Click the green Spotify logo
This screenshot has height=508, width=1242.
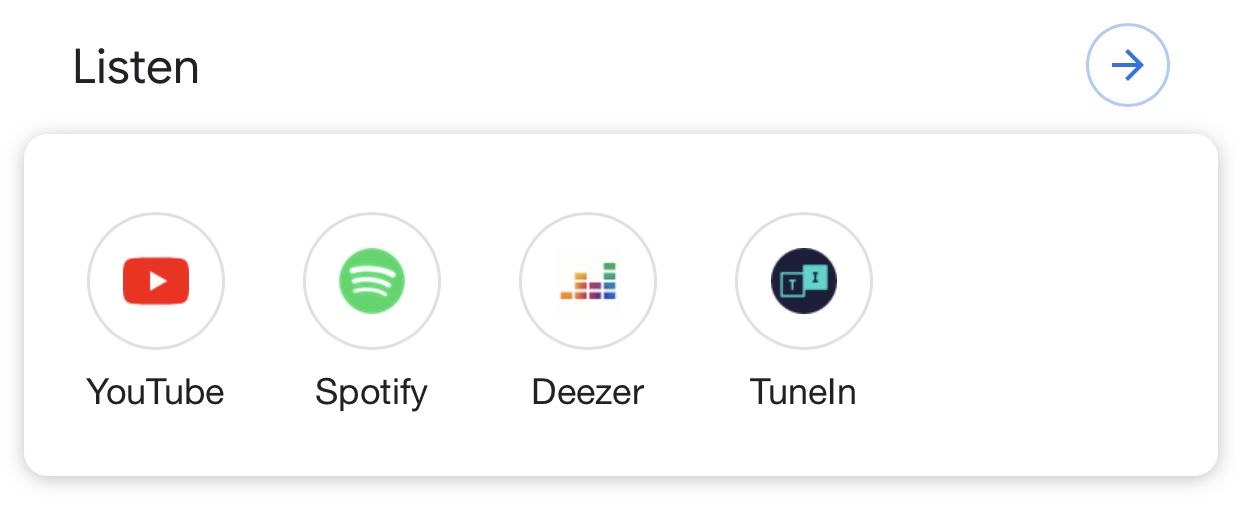372,281
